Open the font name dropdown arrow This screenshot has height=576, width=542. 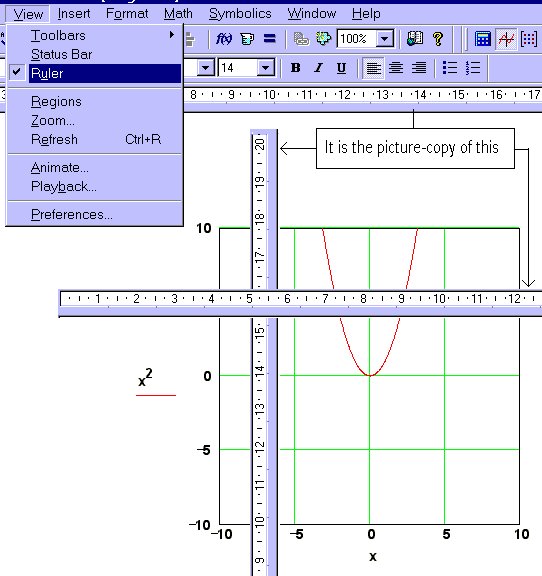(205, 68)
